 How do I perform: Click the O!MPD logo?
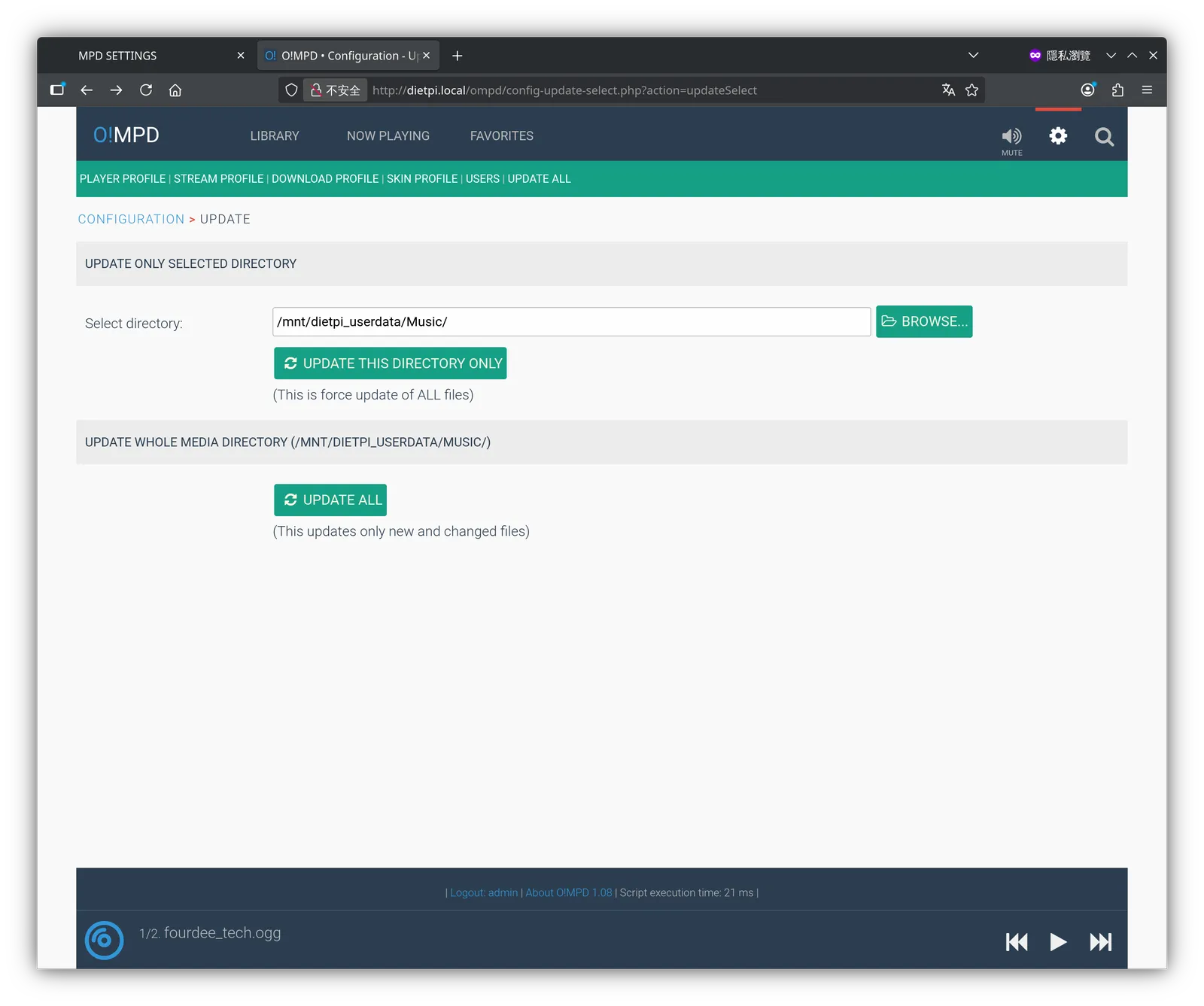(126, 135)
